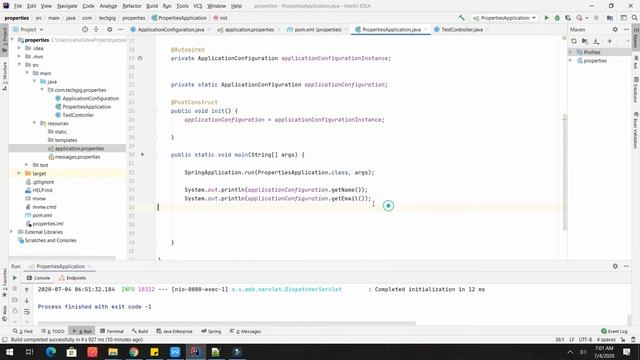
Task: Open the Refactor menu
Action: click(132, 6)
